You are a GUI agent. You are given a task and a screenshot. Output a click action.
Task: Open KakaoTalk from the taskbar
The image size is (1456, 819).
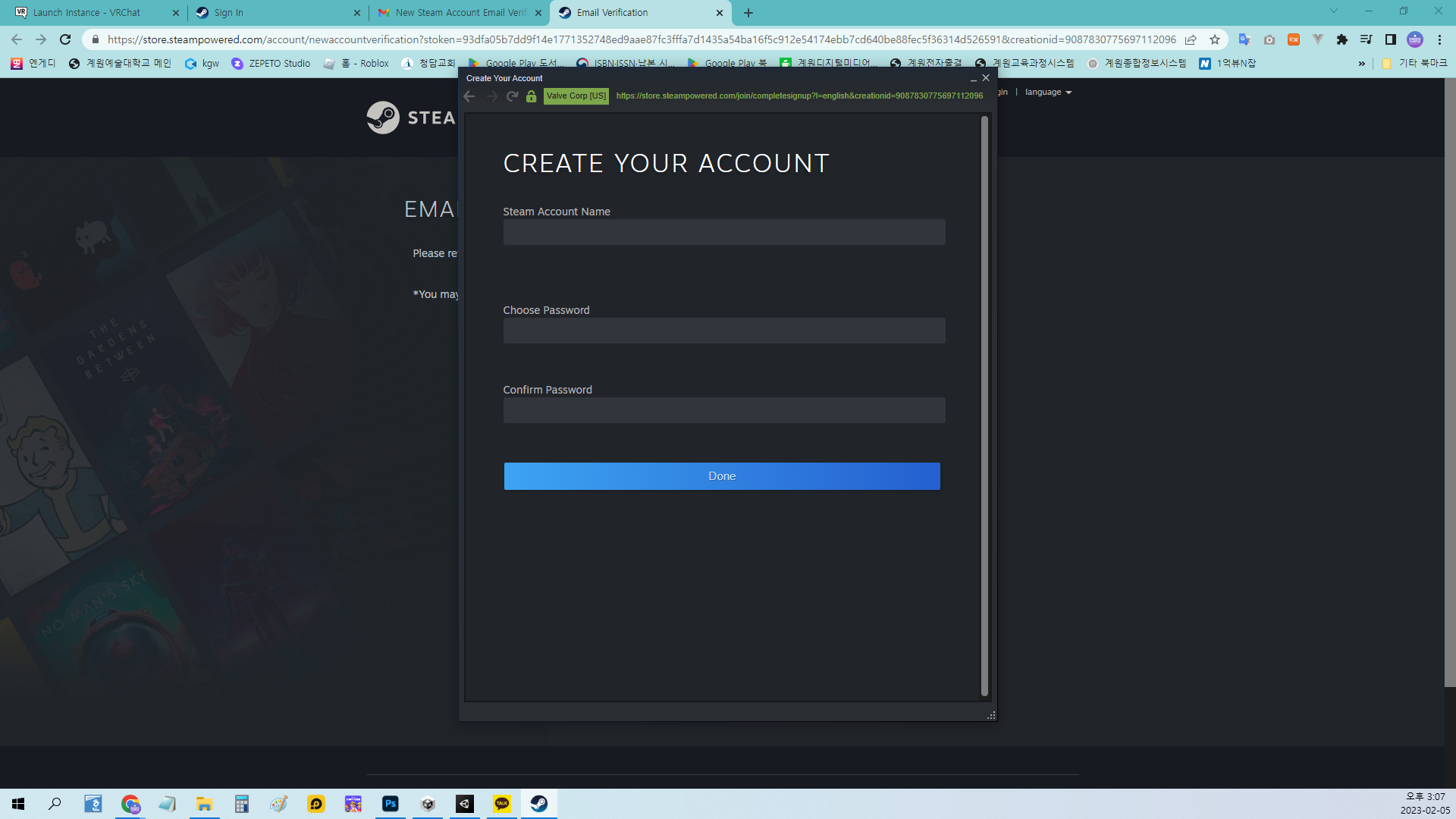click(x=502, y=804)
